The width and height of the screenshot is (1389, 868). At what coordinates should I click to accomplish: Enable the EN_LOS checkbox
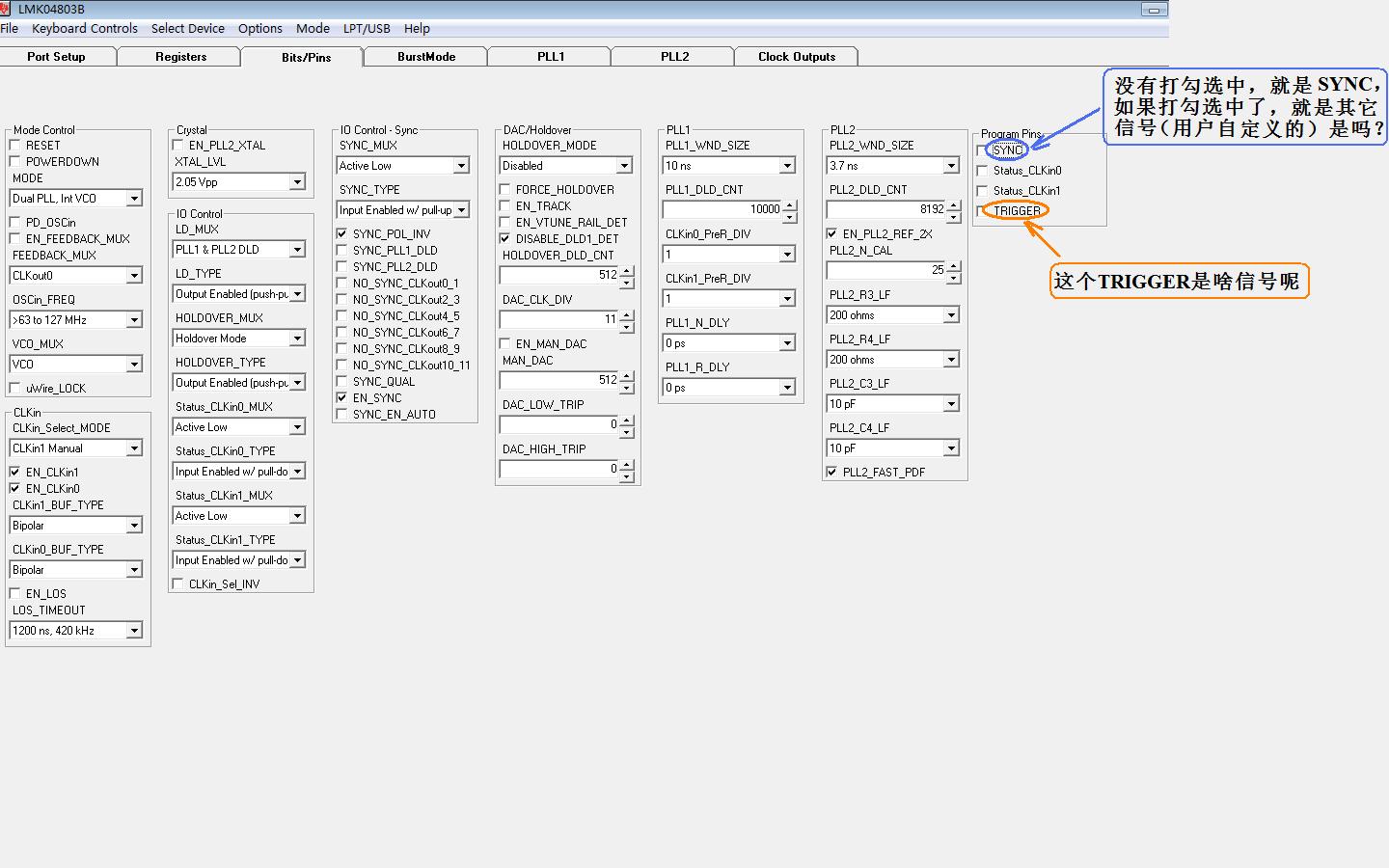click(15, 594)
